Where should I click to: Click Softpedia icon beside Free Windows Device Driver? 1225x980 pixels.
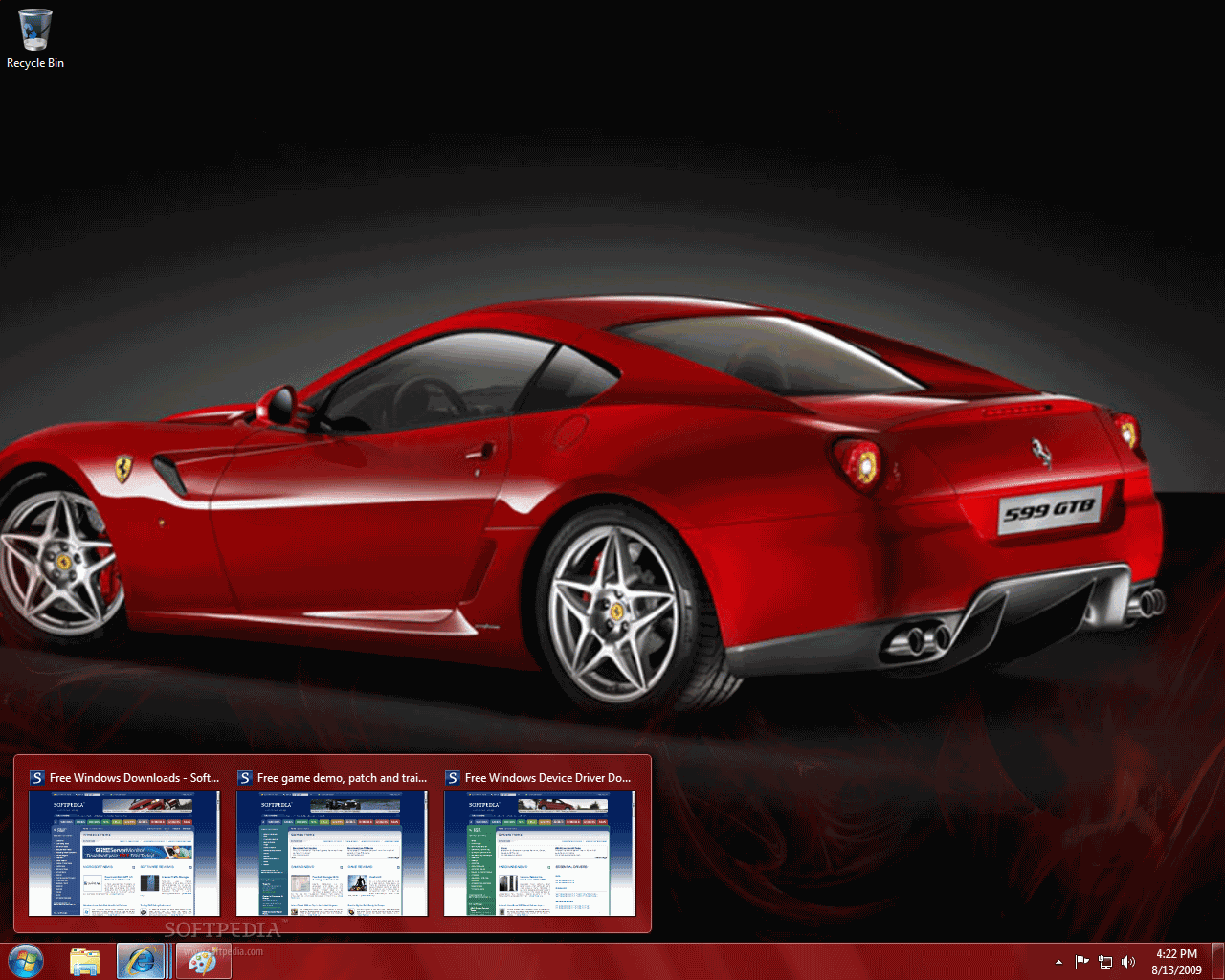click(x=453, y=778)
